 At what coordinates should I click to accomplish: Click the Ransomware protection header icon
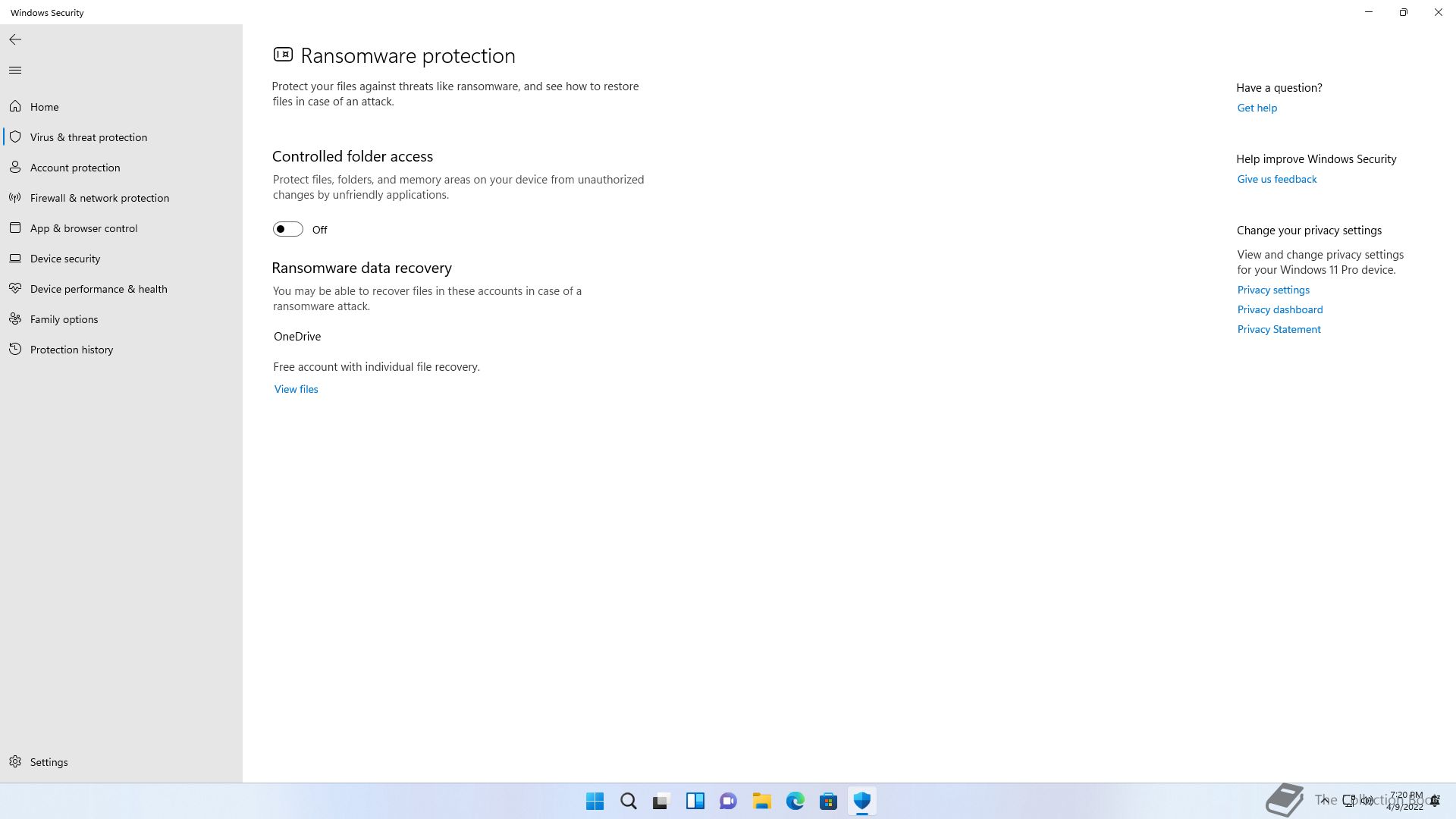283,54
